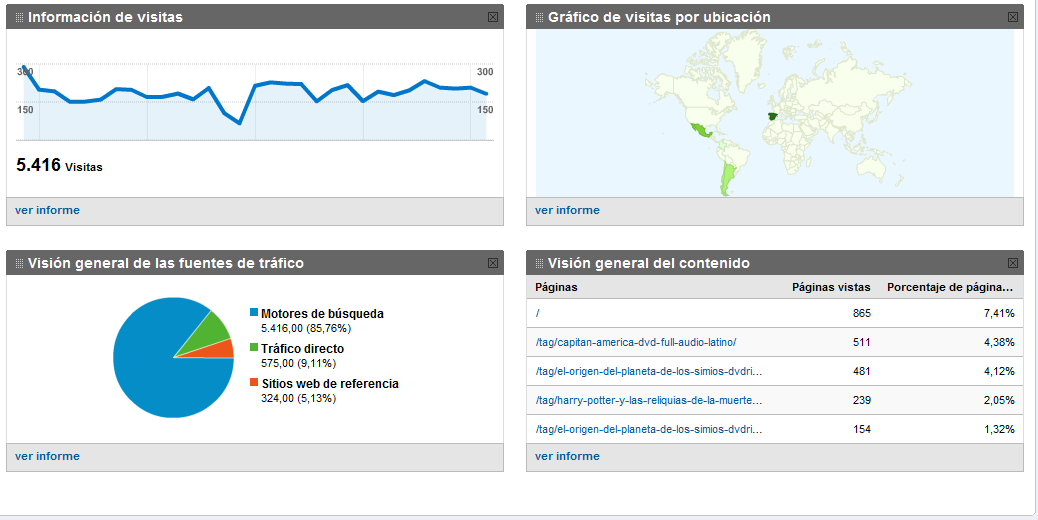The width and height of the screenshot is (1038, 520).
Task: Close the Visión general del contenido widget
Action: [1013, 263]
